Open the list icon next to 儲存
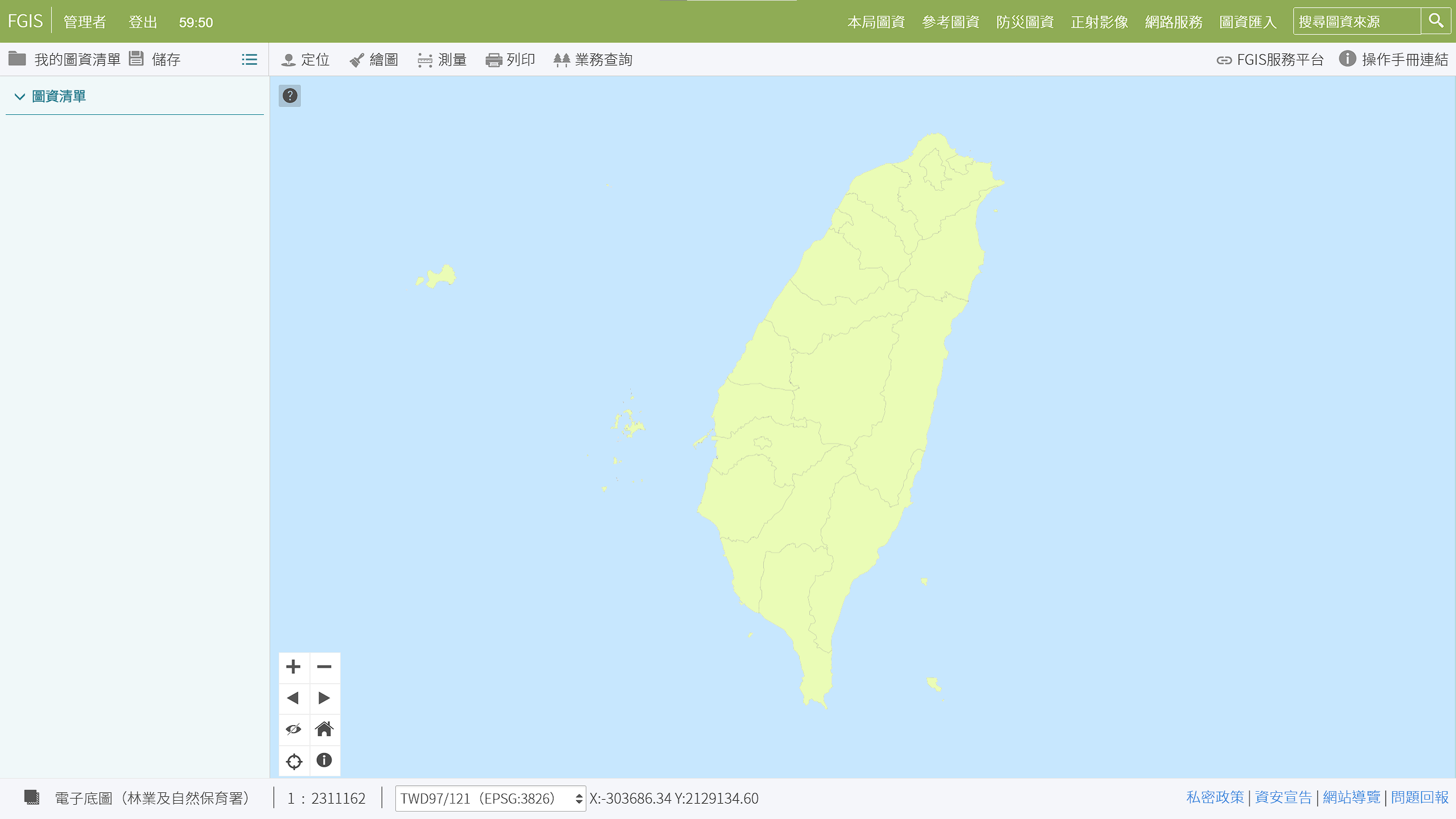Viewport: 1456px width, 819px height. [x=249, y=59]
